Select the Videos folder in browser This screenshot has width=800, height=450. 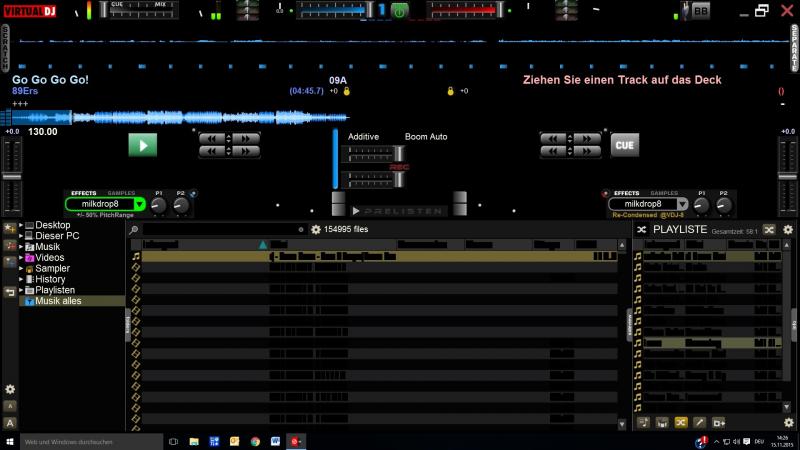pyautogui.click(x=50, y=257)
